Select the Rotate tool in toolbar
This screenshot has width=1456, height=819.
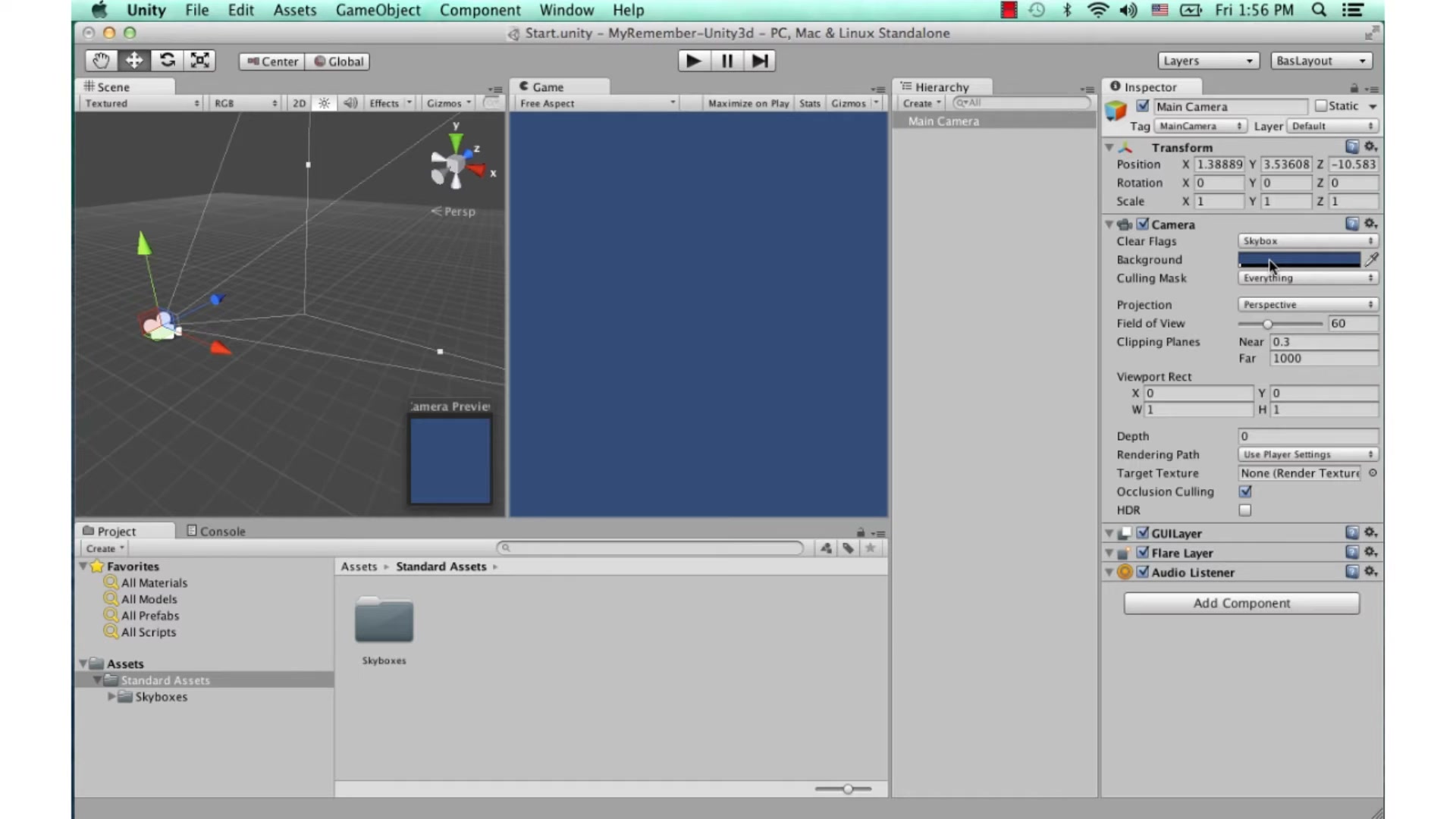tap(167, 61)
